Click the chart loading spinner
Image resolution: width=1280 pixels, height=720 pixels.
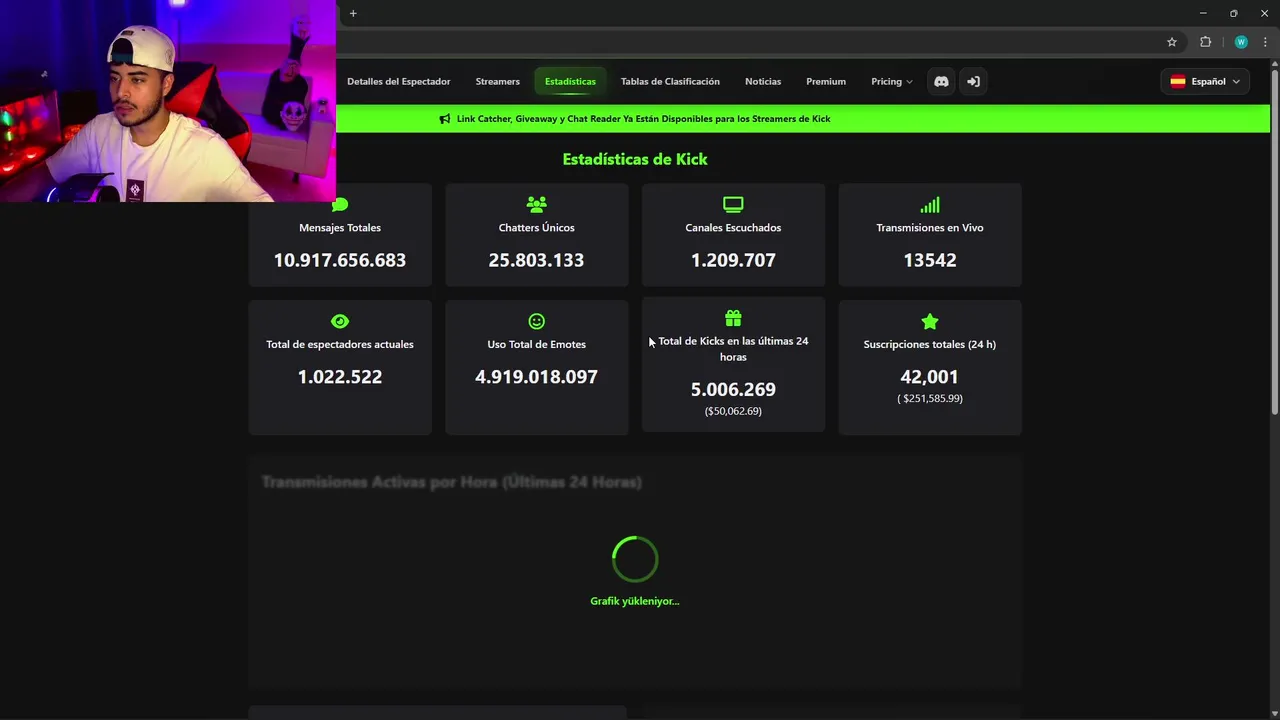coord(635,559)
